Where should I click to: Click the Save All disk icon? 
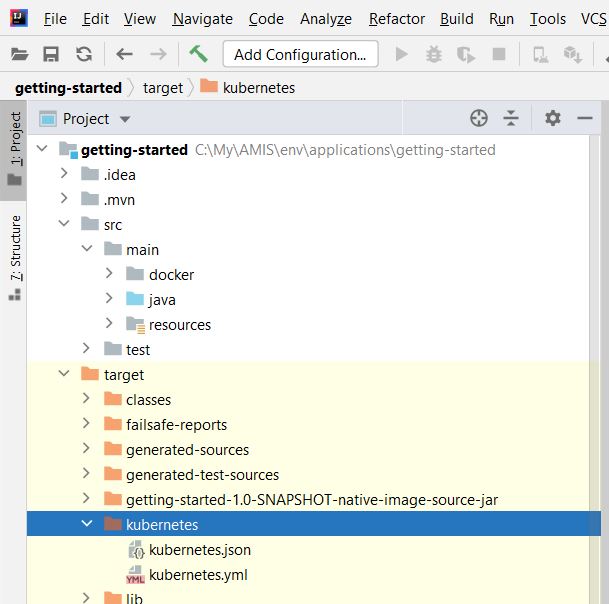pyautogui.click(x=51, y=55)
